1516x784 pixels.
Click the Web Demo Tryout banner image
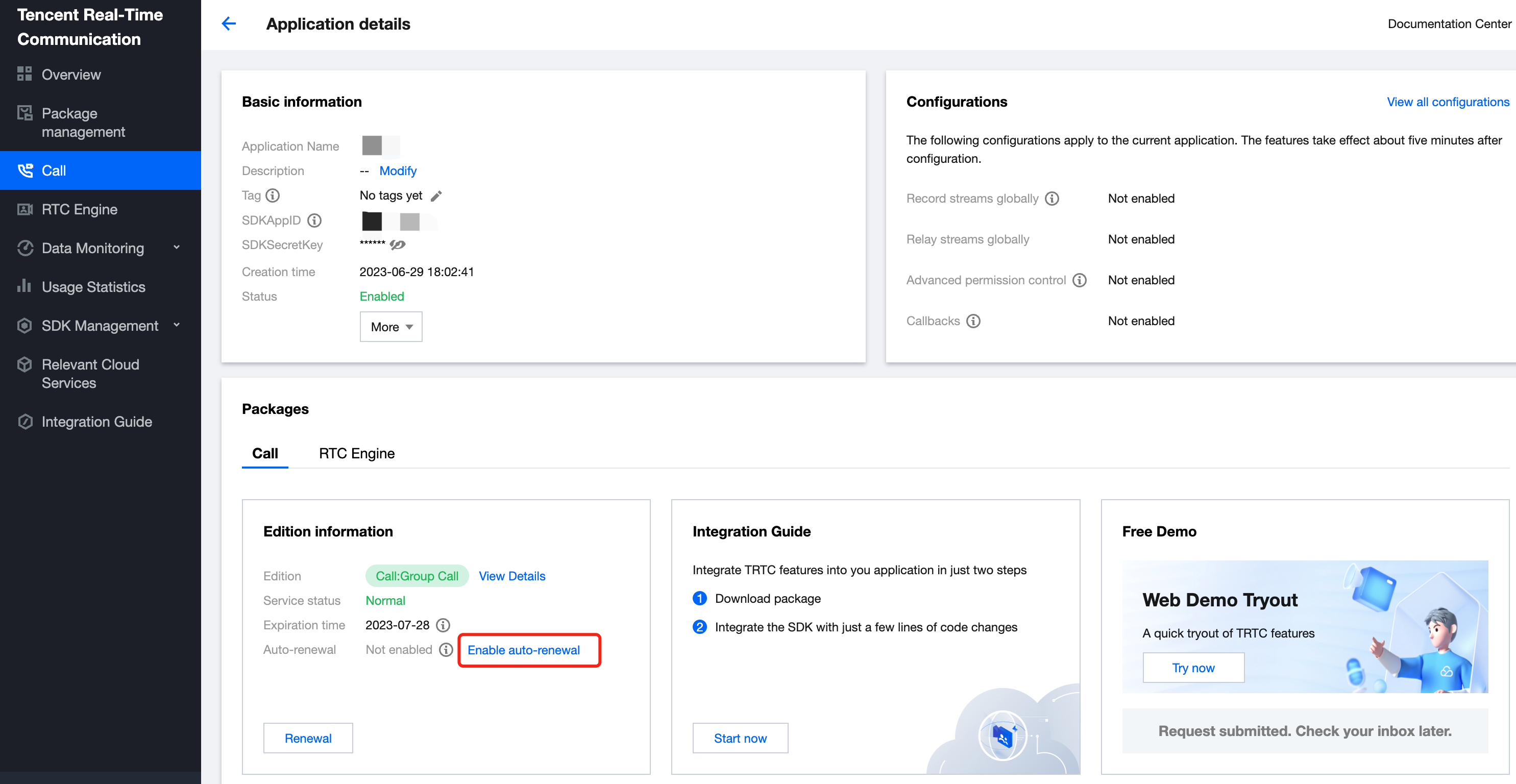[1305, 626]
